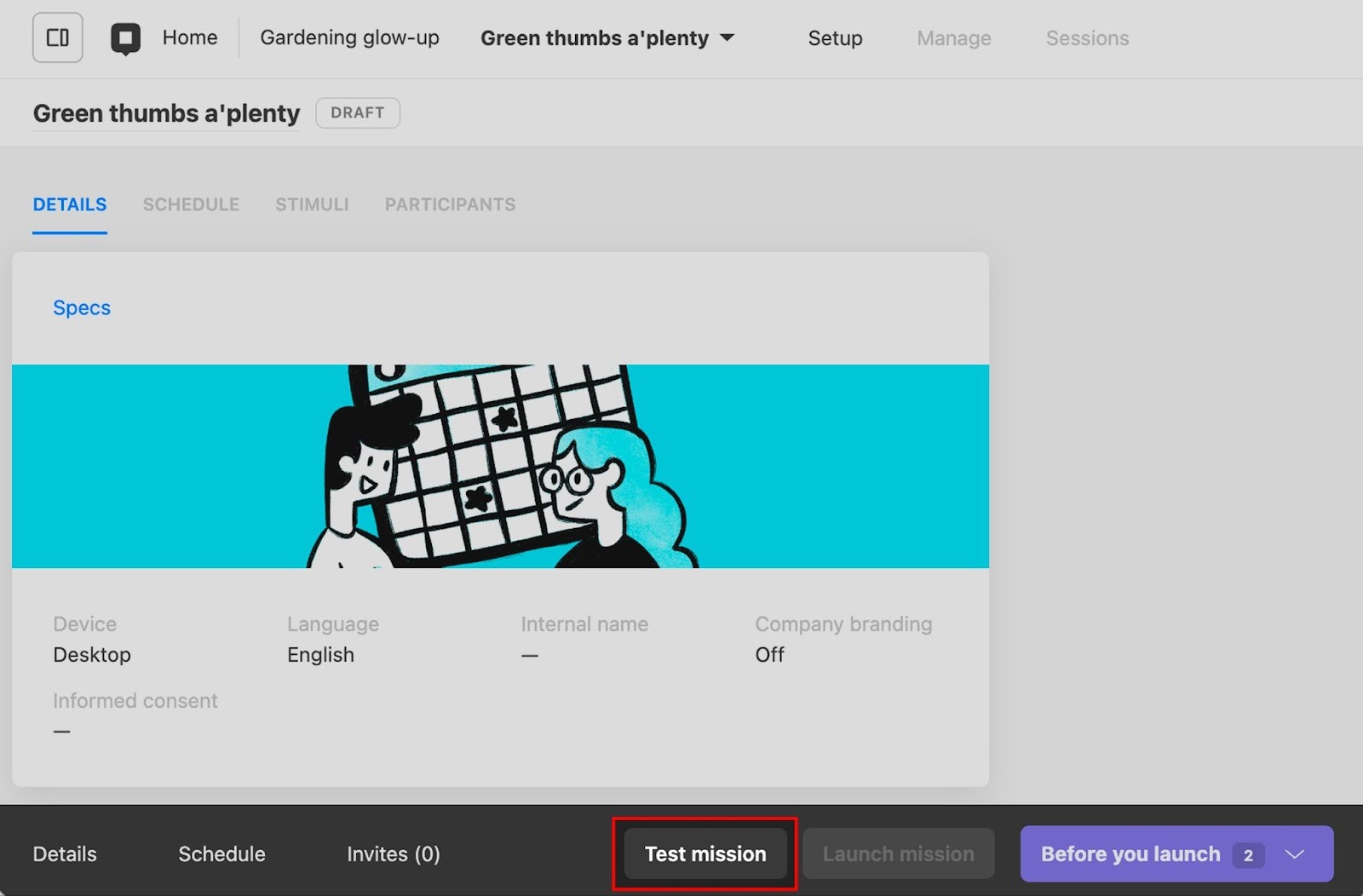Open the Sessions menu item
The width and height of the screenshot is (1363, 896).
[x=1087, y=38]
